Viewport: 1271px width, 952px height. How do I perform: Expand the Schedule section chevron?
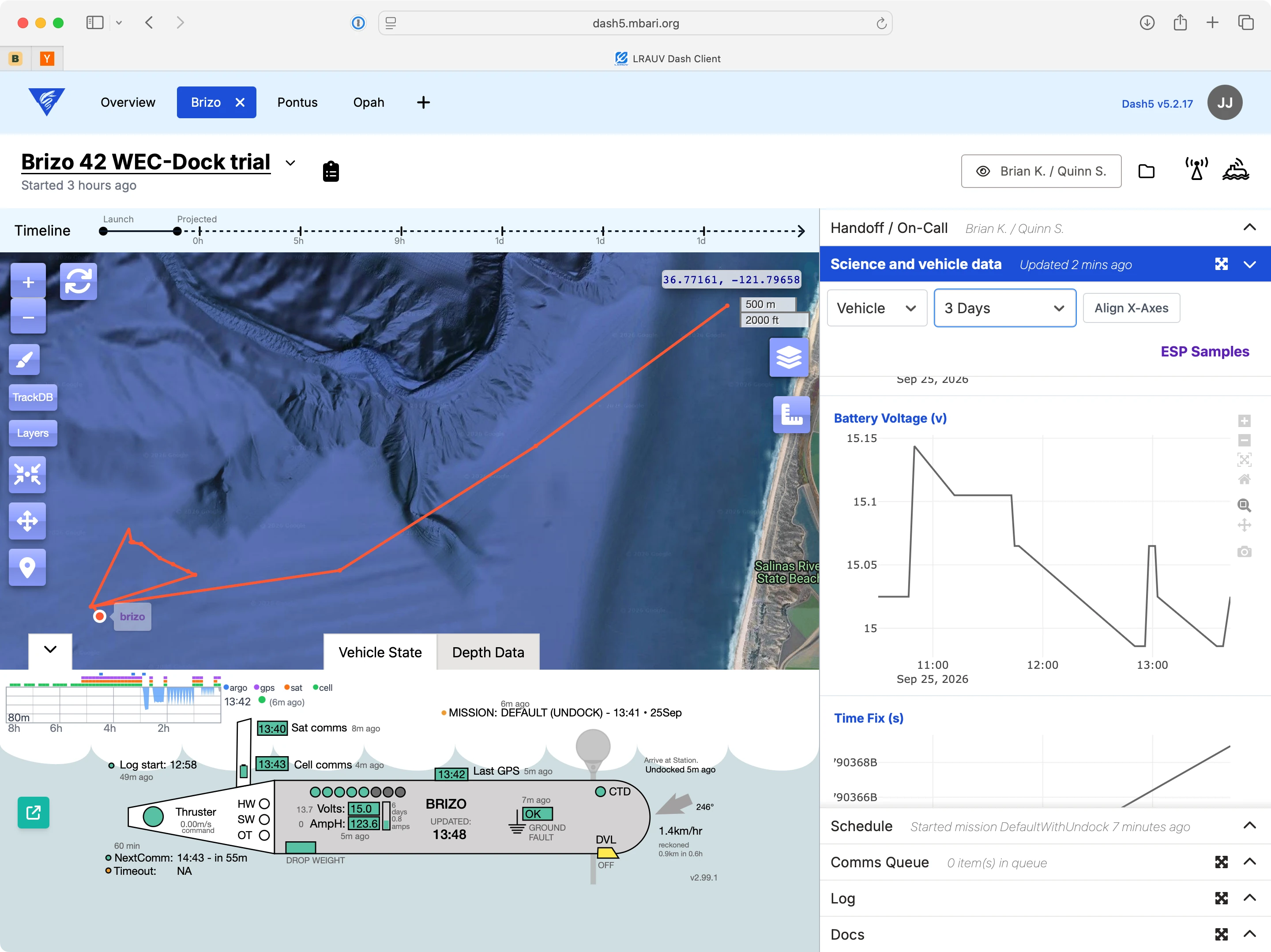1249,825
